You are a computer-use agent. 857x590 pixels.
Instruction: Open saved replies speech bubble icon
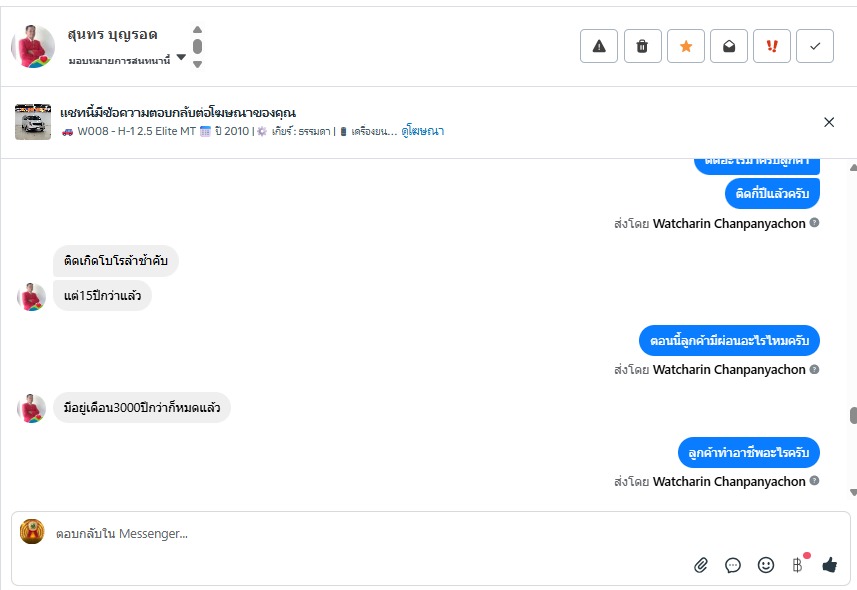click(733, 565)
